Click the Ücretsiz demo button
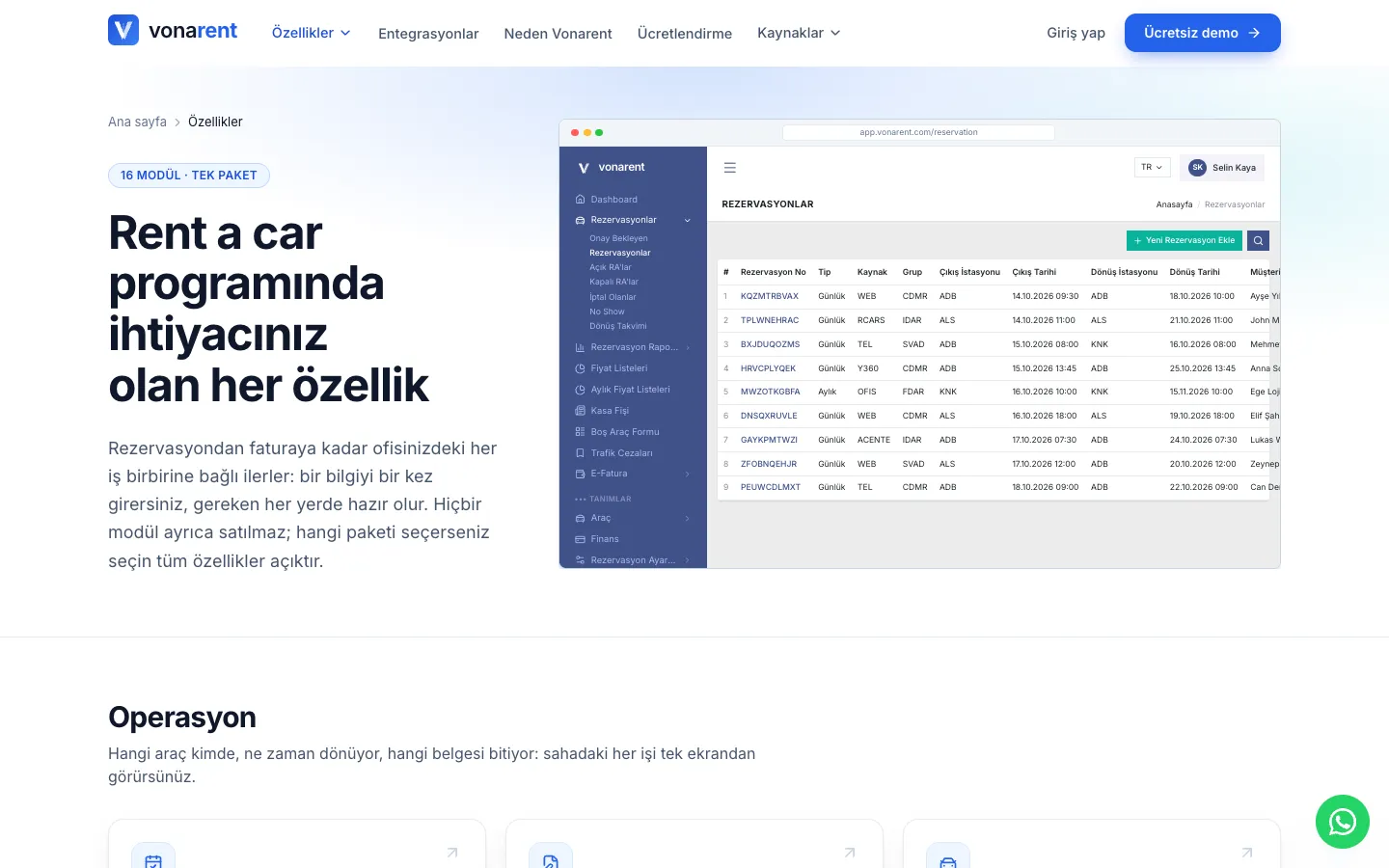 (x=1203, y=33)
